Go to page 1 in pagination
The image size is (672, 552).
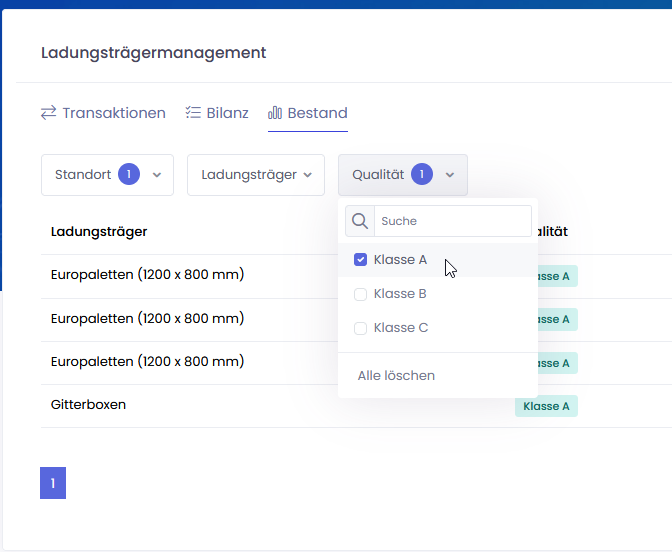53,484
